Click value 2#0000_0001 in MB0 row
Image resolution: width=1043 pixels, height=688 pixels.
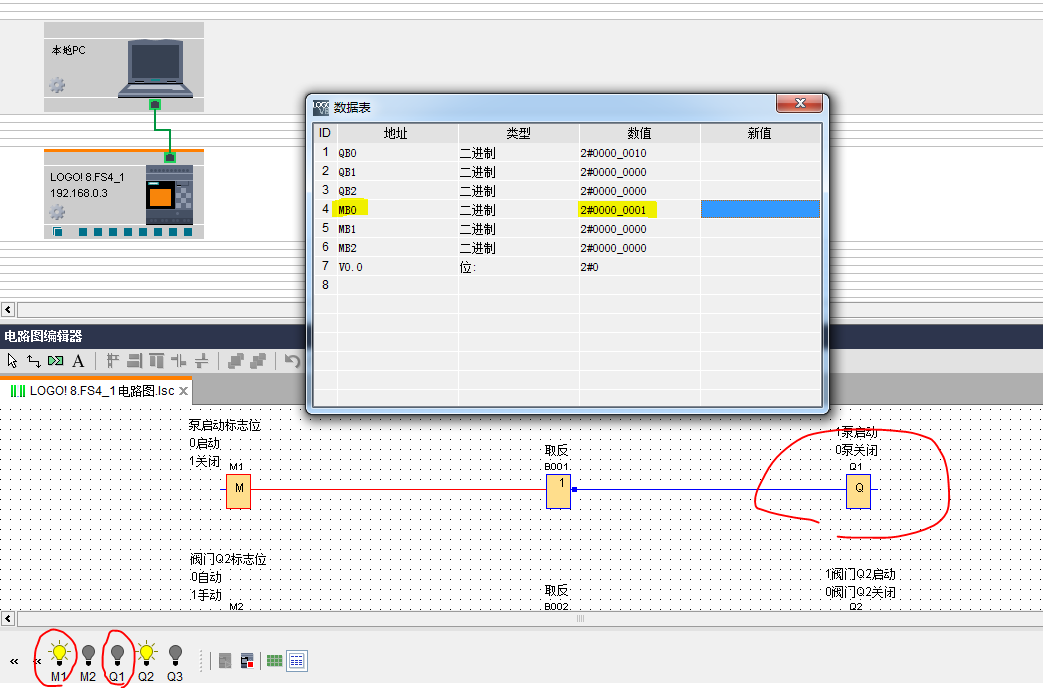pyautogui.click(x=613, y=210)
